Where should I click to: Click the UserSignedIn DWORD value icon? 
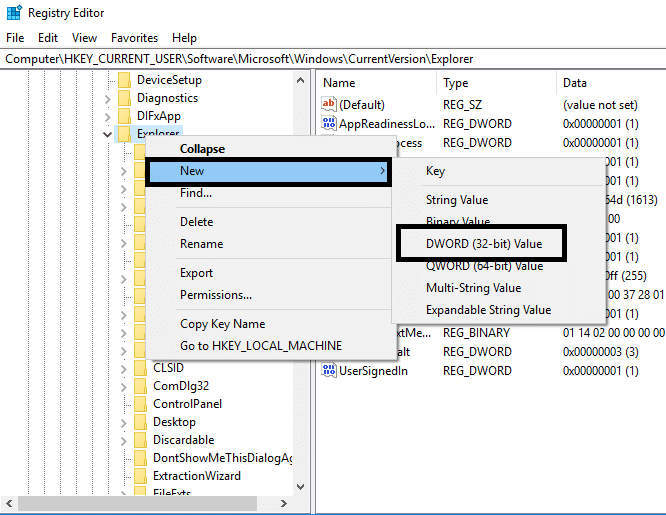click(329, 371)
